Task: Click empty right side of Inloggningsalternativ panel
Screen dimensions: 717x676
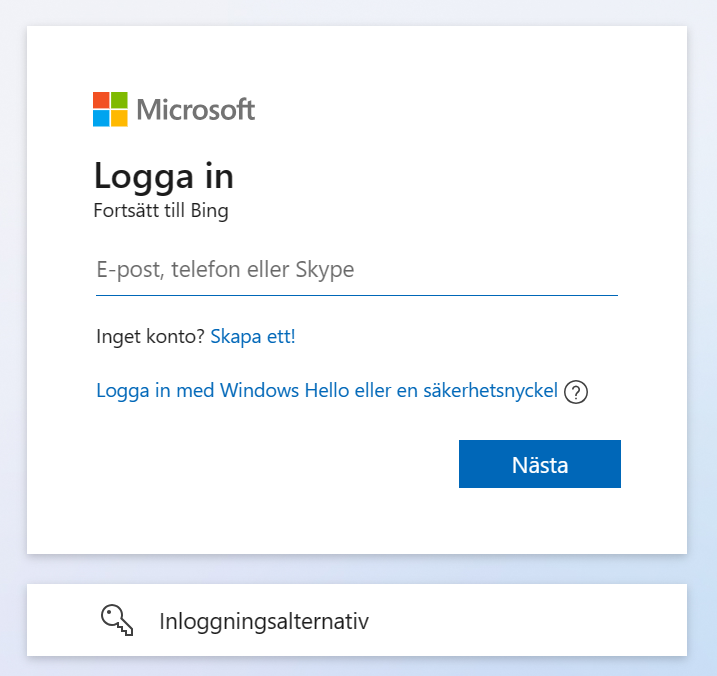Action: [x=560, y=620]
